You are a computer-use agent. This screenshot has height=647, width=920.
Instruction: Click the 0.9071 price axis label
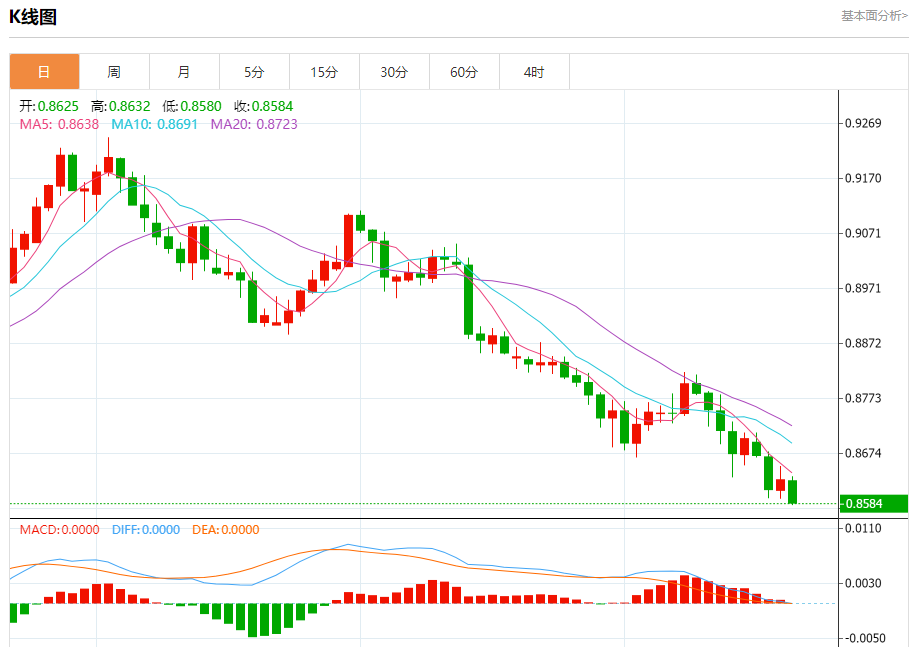pyautogui.click(x=863, y=233)
